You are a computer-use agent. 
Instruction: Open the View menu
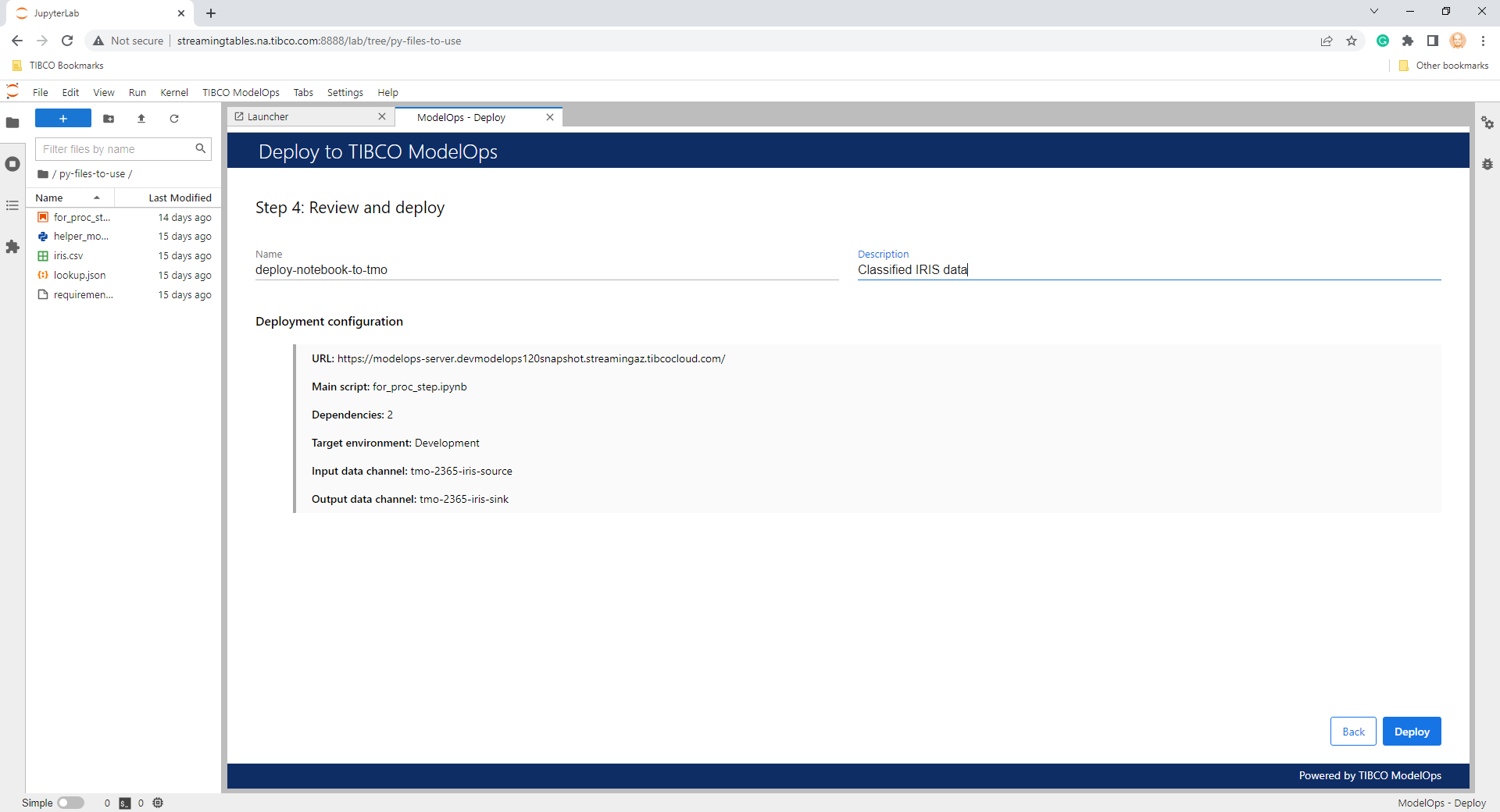104,92
